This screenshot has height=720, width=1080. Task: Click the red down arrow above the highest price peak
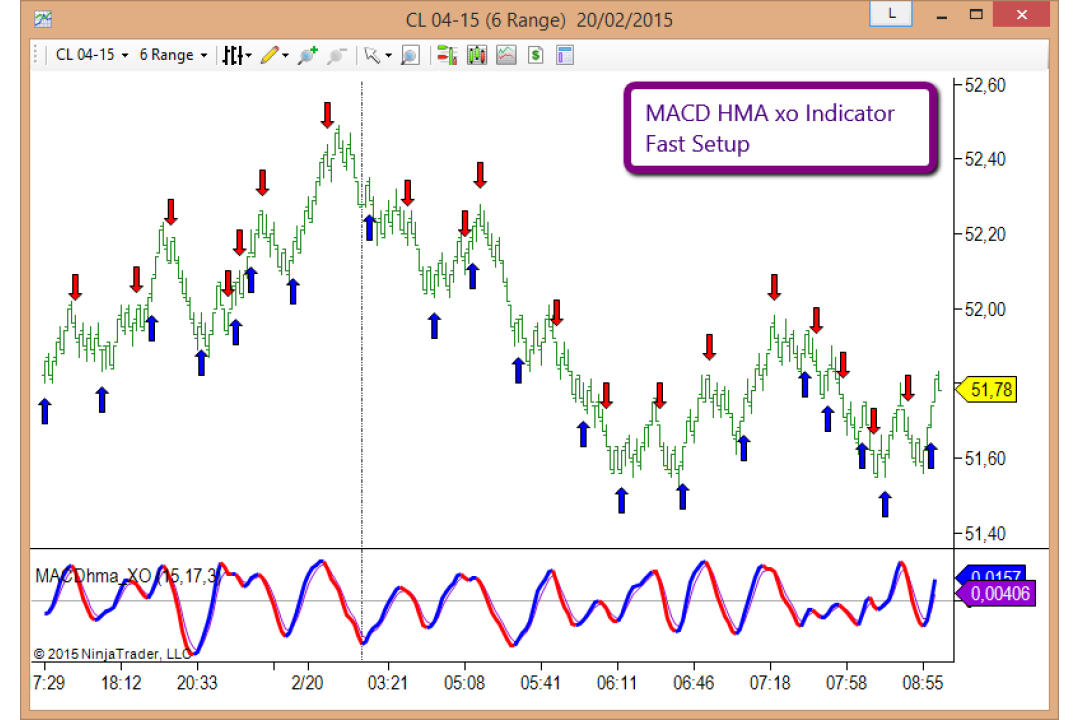[327, 114]
